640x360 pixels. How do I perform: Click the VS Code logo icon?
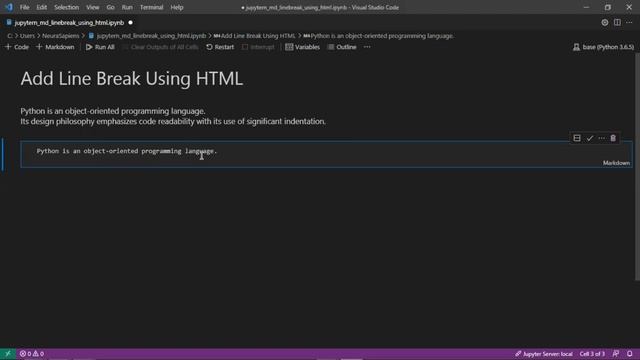point(9,7)
